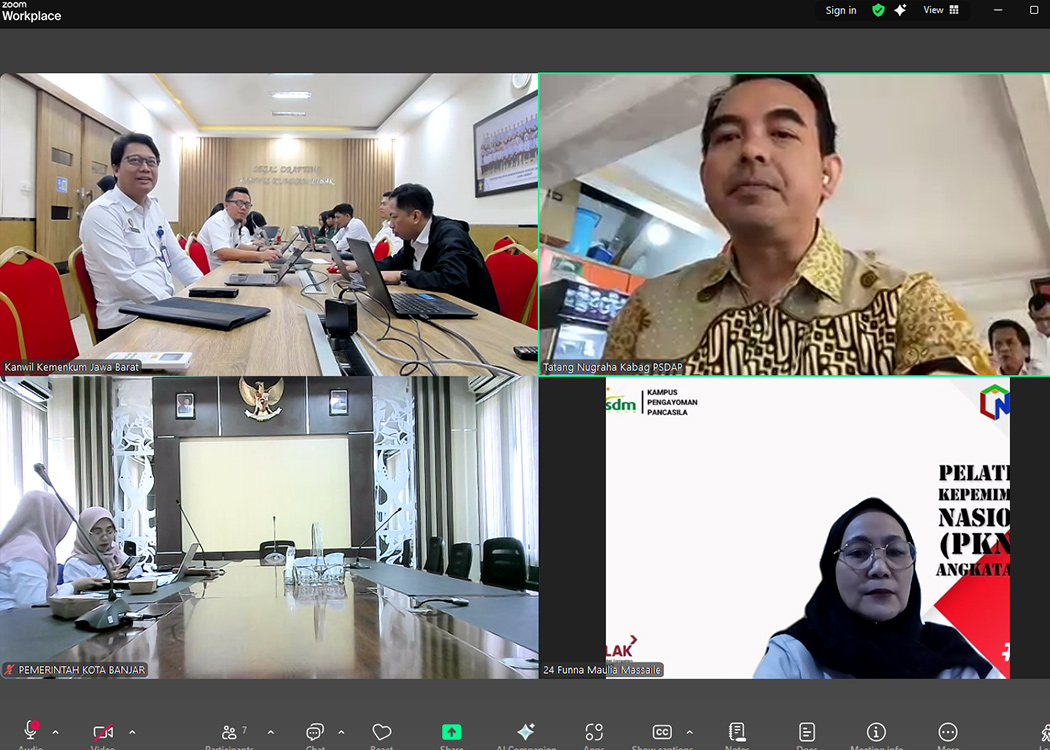Open the Apps panel
1050x750 pixels.
pos(593,733)
